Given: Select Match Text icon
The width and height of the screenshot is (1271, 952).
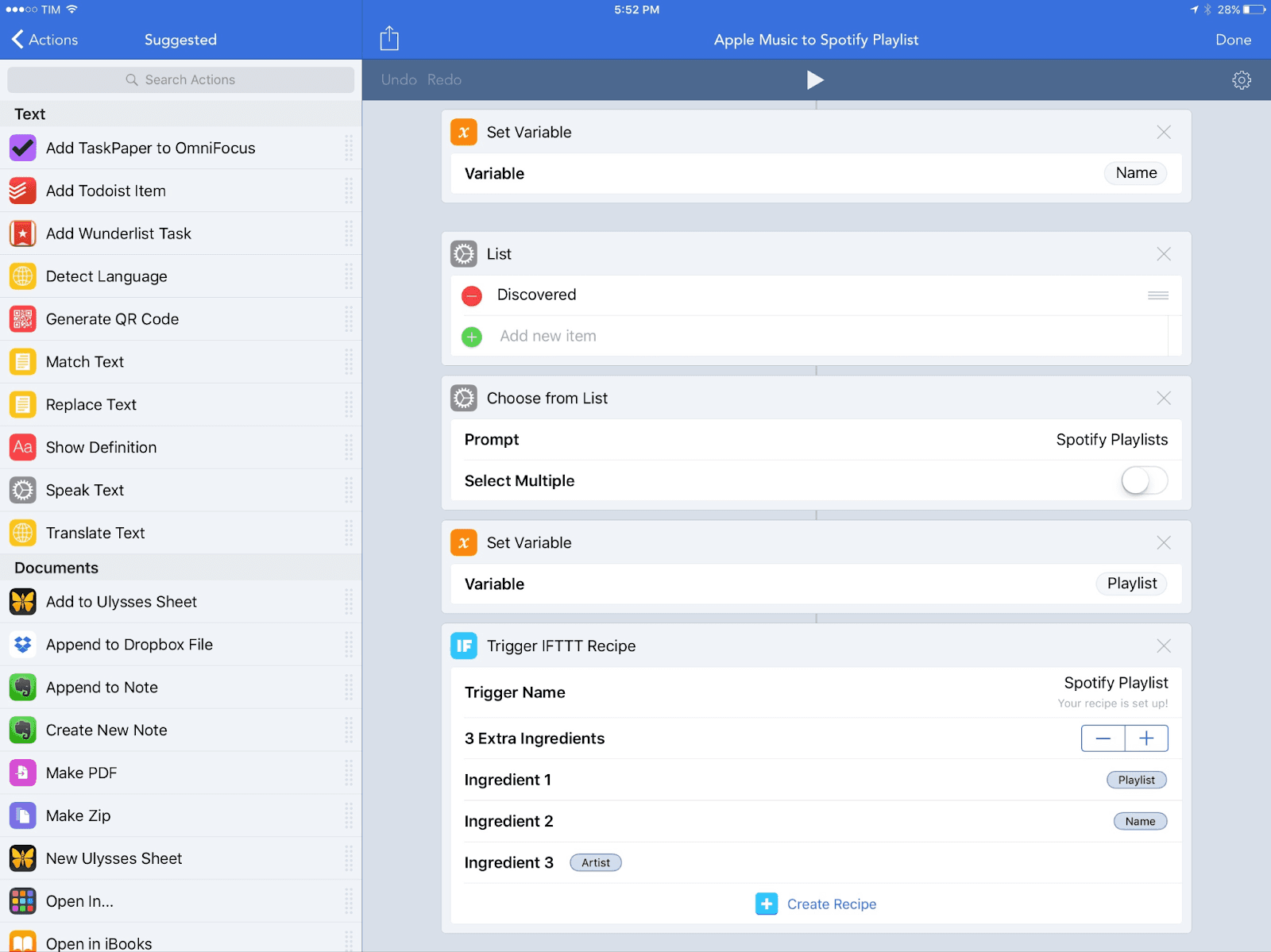Looking at the screenshot, I should (23, 362).
